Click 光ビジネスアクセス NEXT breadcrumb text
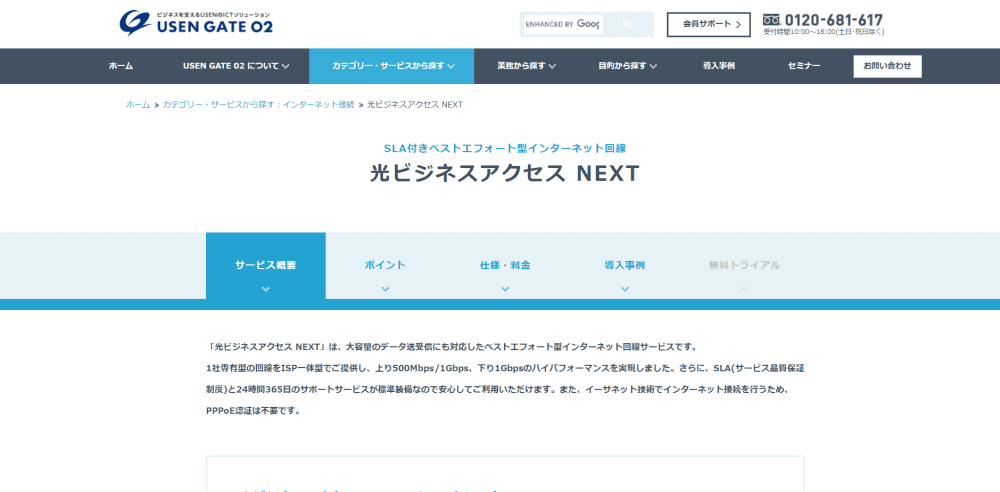1000x492 pixels. tap(415, 105)
